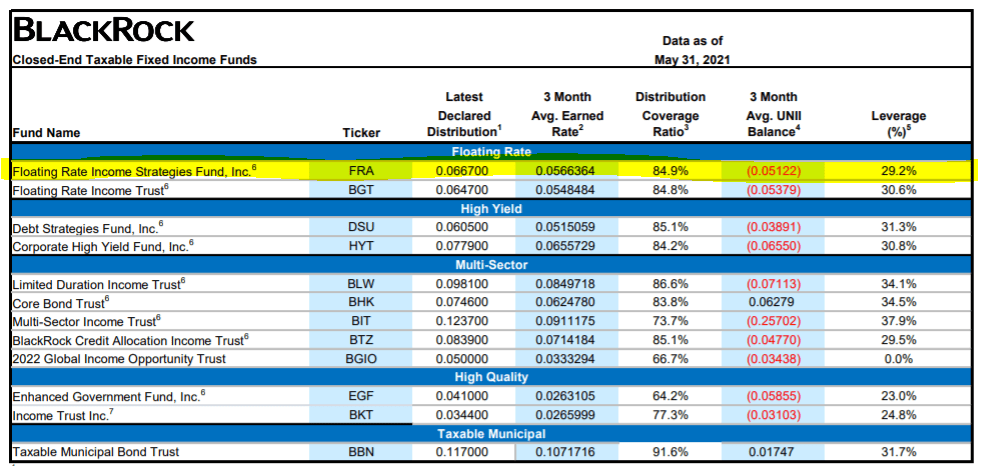Click the EGF ticker cell
The image size is (981, 466).
[x=360, y=397]
